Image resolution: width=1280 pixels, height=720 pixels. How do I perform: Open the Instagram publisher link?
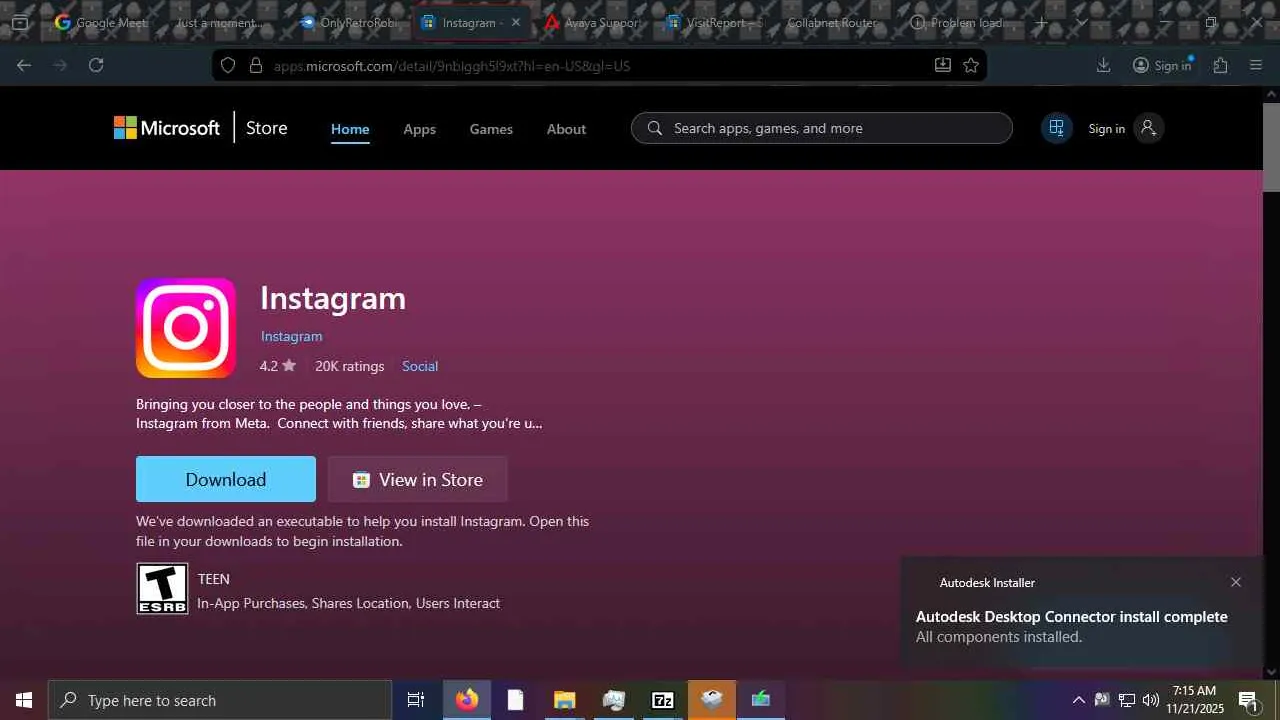click(x=291, y=336)
